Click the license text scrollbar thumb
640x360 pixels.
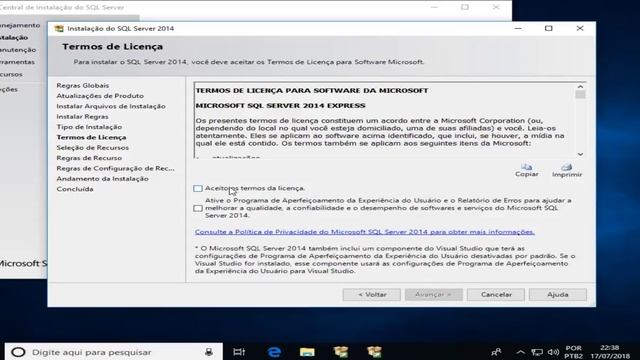point(580,95)
